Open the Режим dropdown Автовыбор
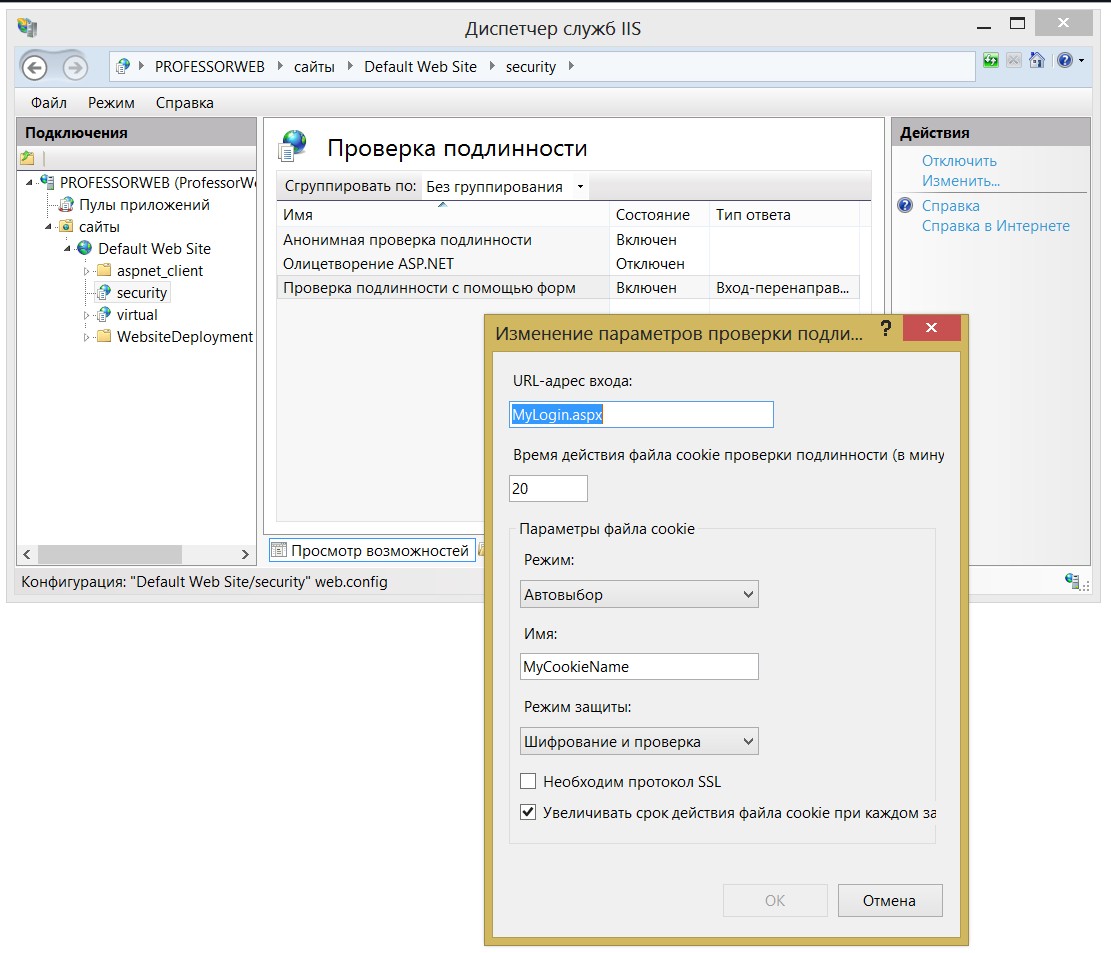 [x=638, y=594]
